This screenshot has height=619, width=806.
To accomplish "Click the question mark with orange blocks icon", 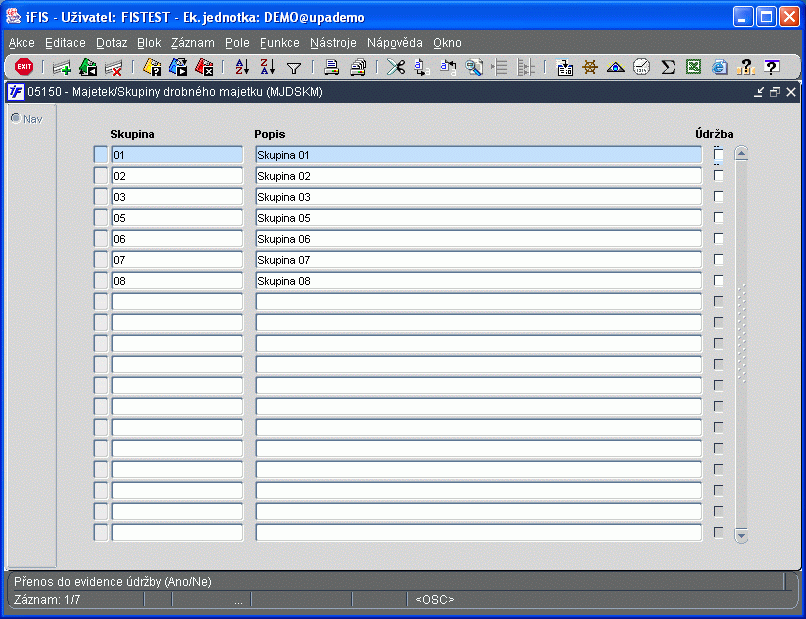I will pyautogui.click(x=745, y=67).
